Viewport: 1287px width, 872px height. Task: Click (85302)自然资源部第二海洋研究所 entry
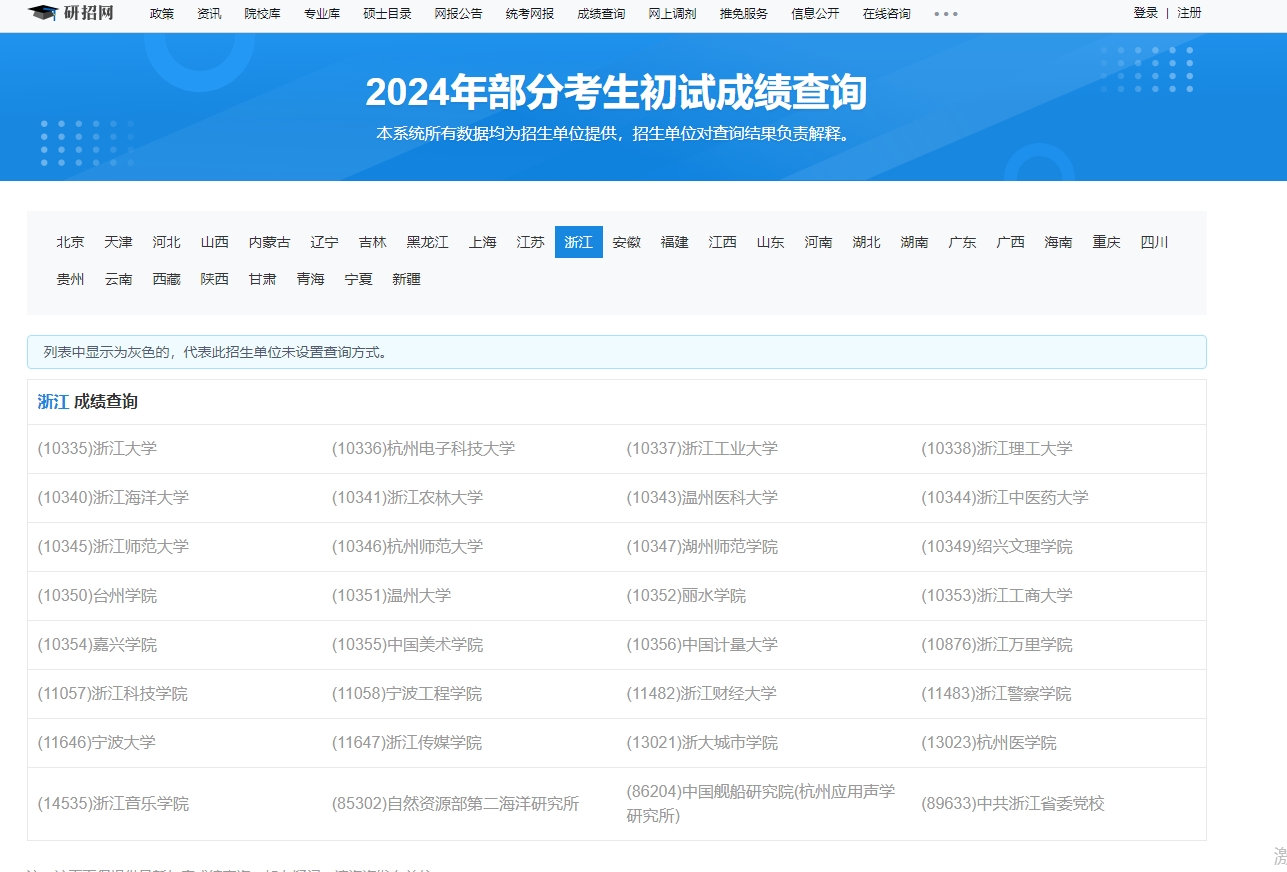tap(456, 804)
